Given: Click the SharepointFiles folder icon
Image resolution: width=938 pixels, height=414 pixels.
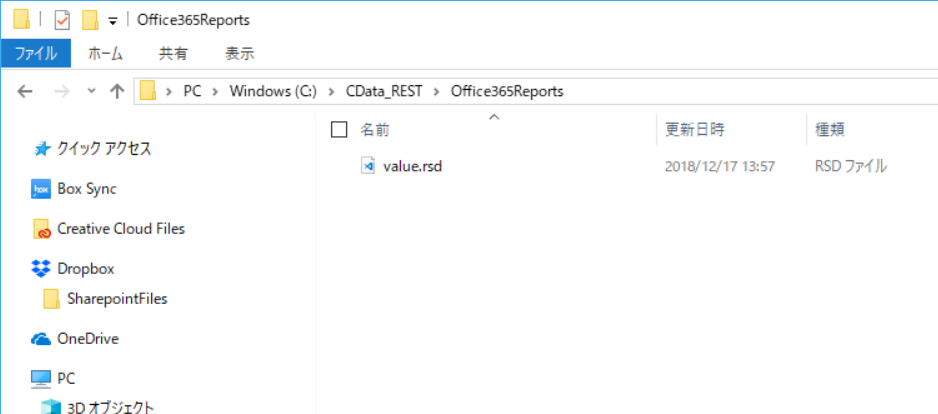Looking at the screenshot, I should coord(51,299).
